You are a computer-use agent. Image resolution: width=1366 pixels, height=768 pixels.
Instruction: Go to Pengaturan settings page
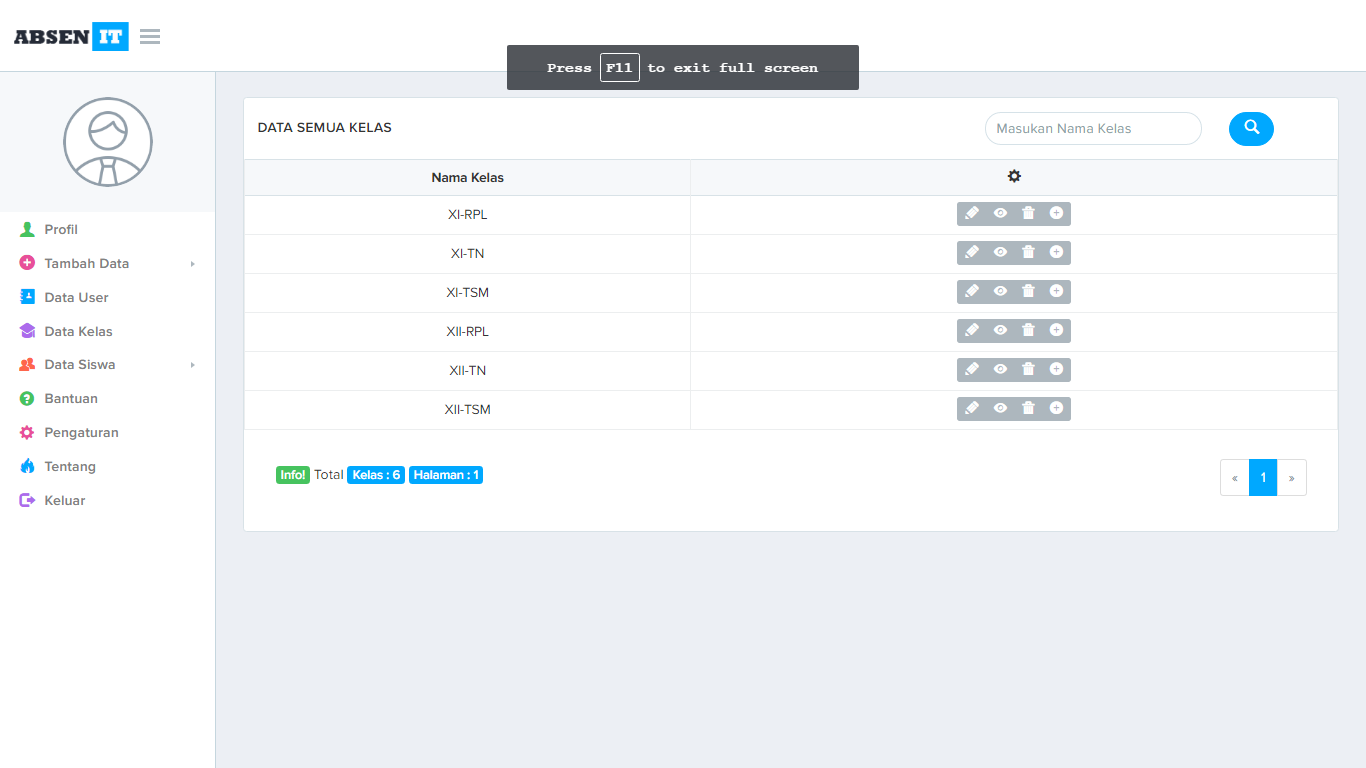tap(81, 433)
